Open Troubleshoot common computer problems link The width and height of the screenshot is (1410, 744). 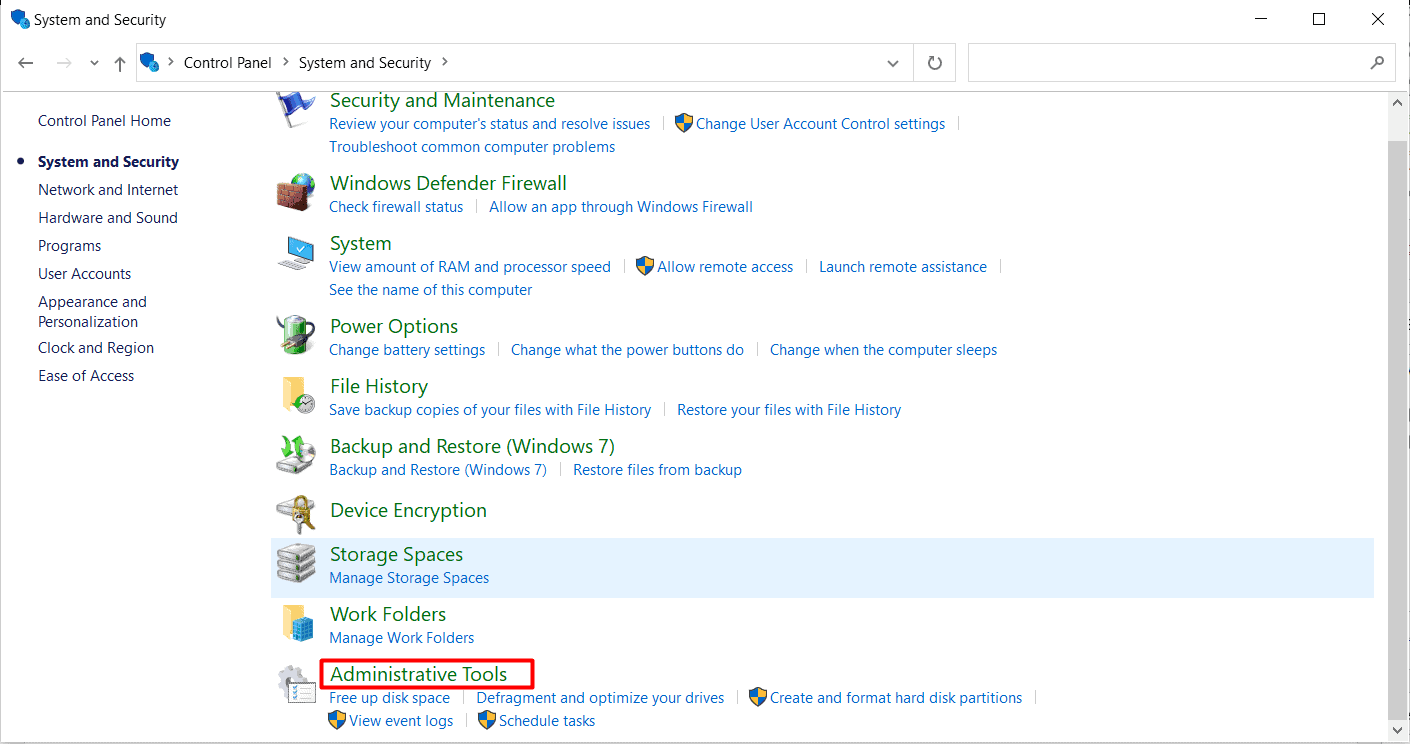coord(472,147)
